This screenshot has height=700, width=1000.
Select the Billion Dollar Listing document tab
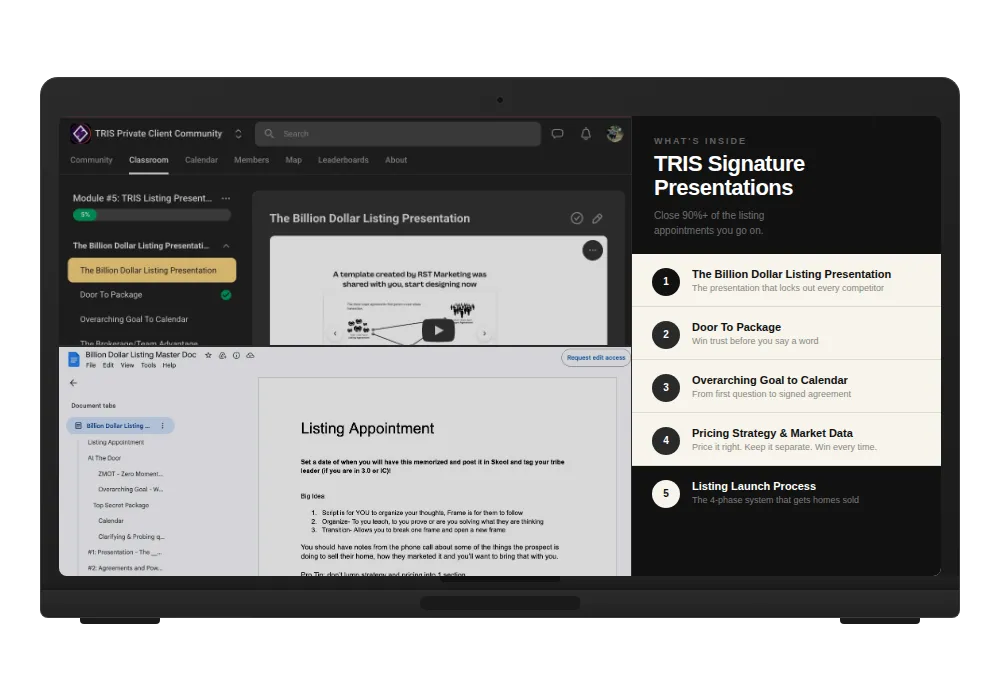pyautogui.click(x=120, y=426)
